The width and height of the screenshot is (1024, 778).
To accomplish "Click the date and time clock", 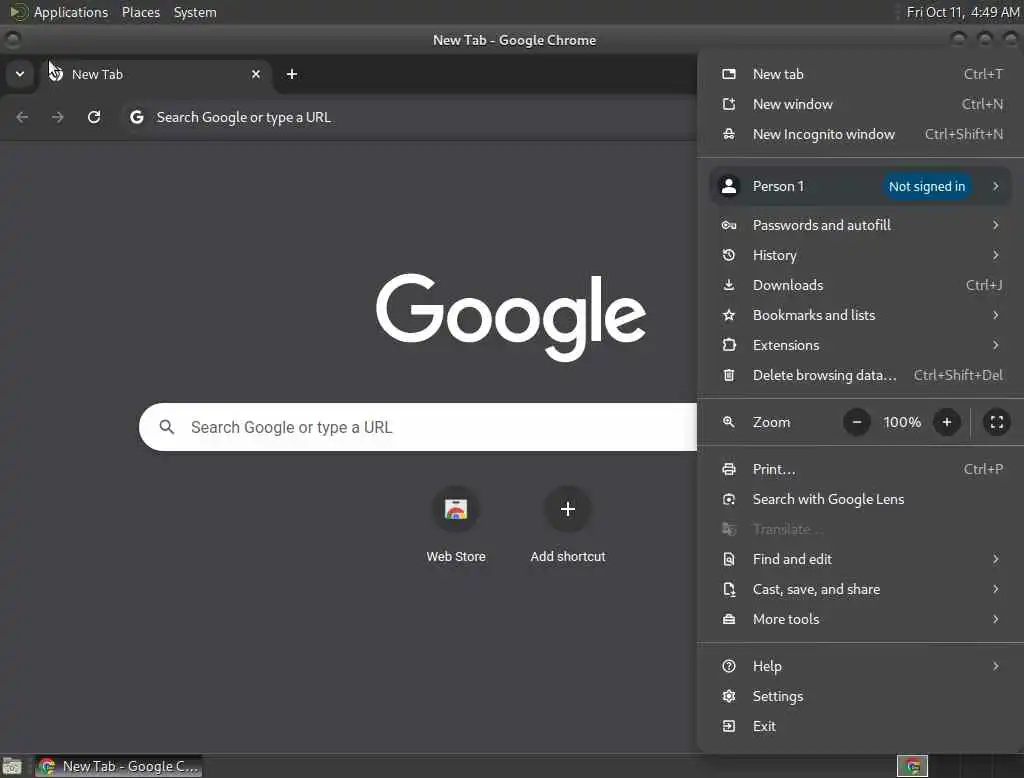I will [x=963, y=12].
